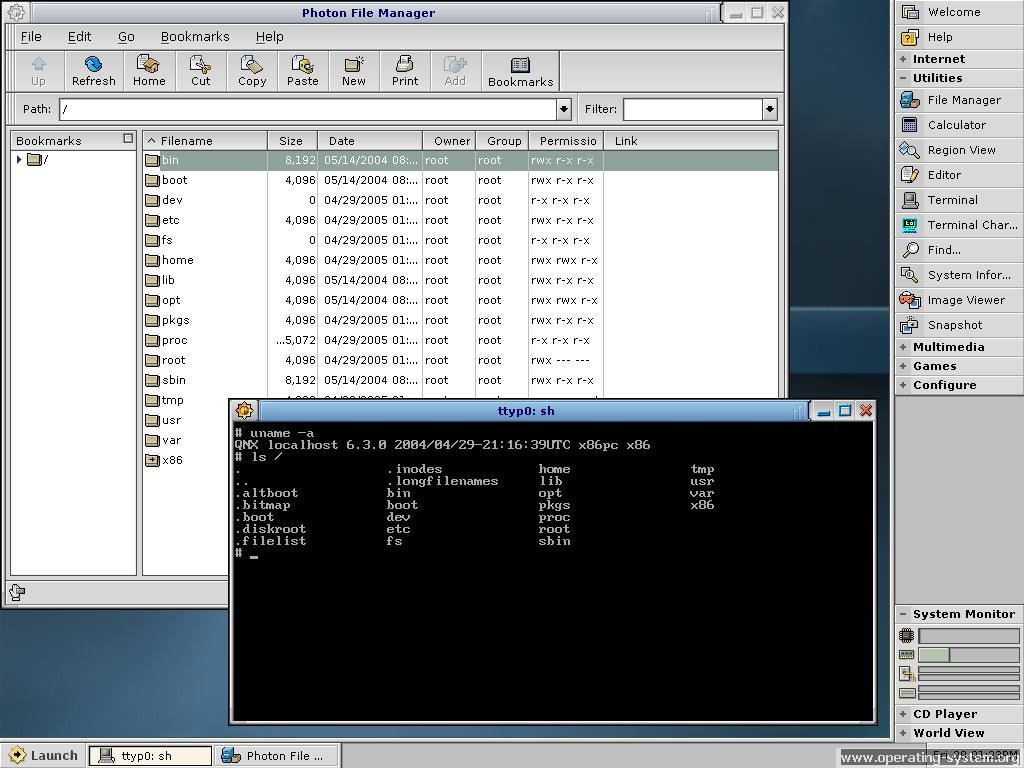This screenshot has width=1024, height=768.
Task: Open the File menu
Action: [31, 37]
